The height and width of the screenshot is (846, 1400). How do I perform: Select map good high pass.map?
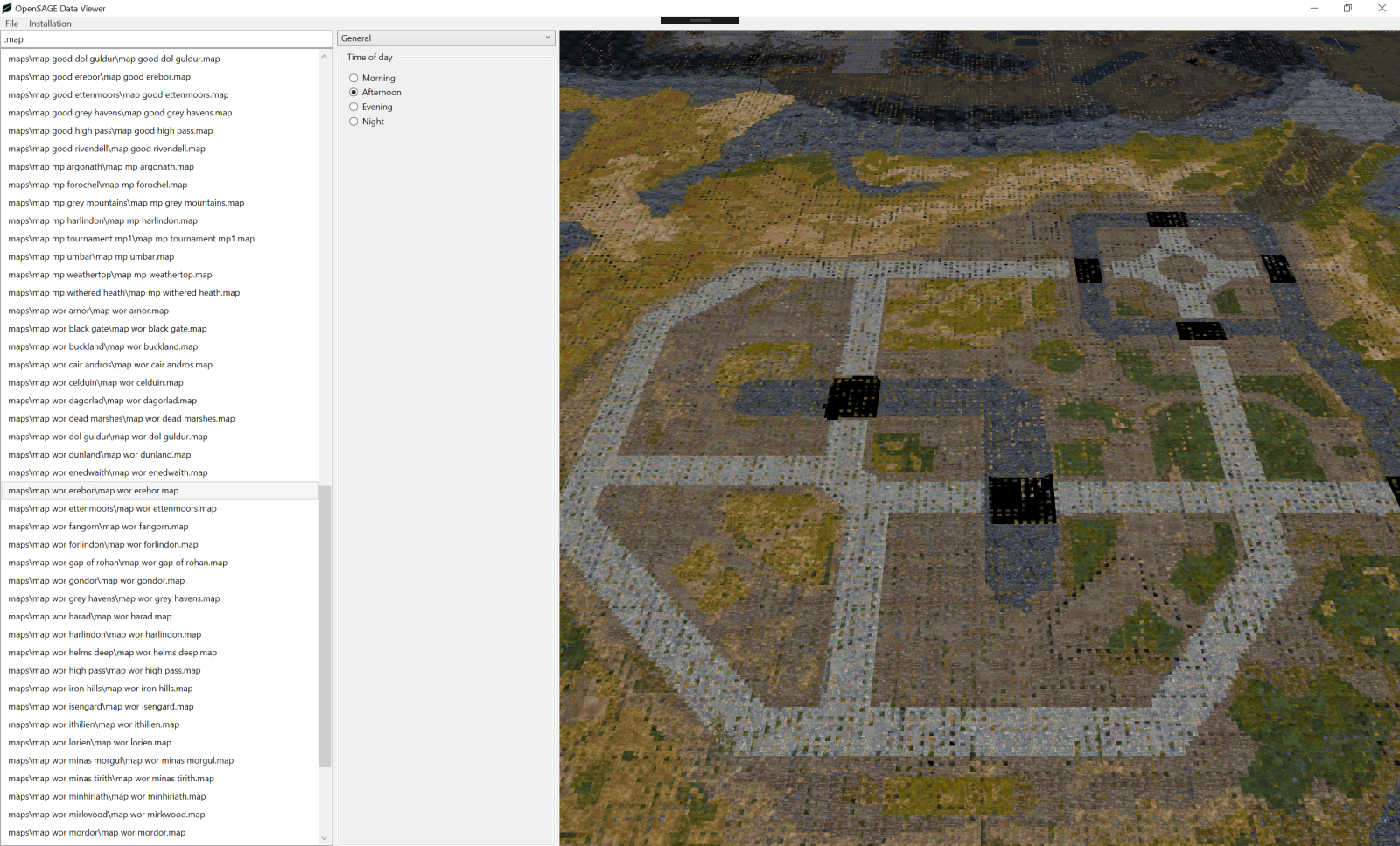(159, 130)
